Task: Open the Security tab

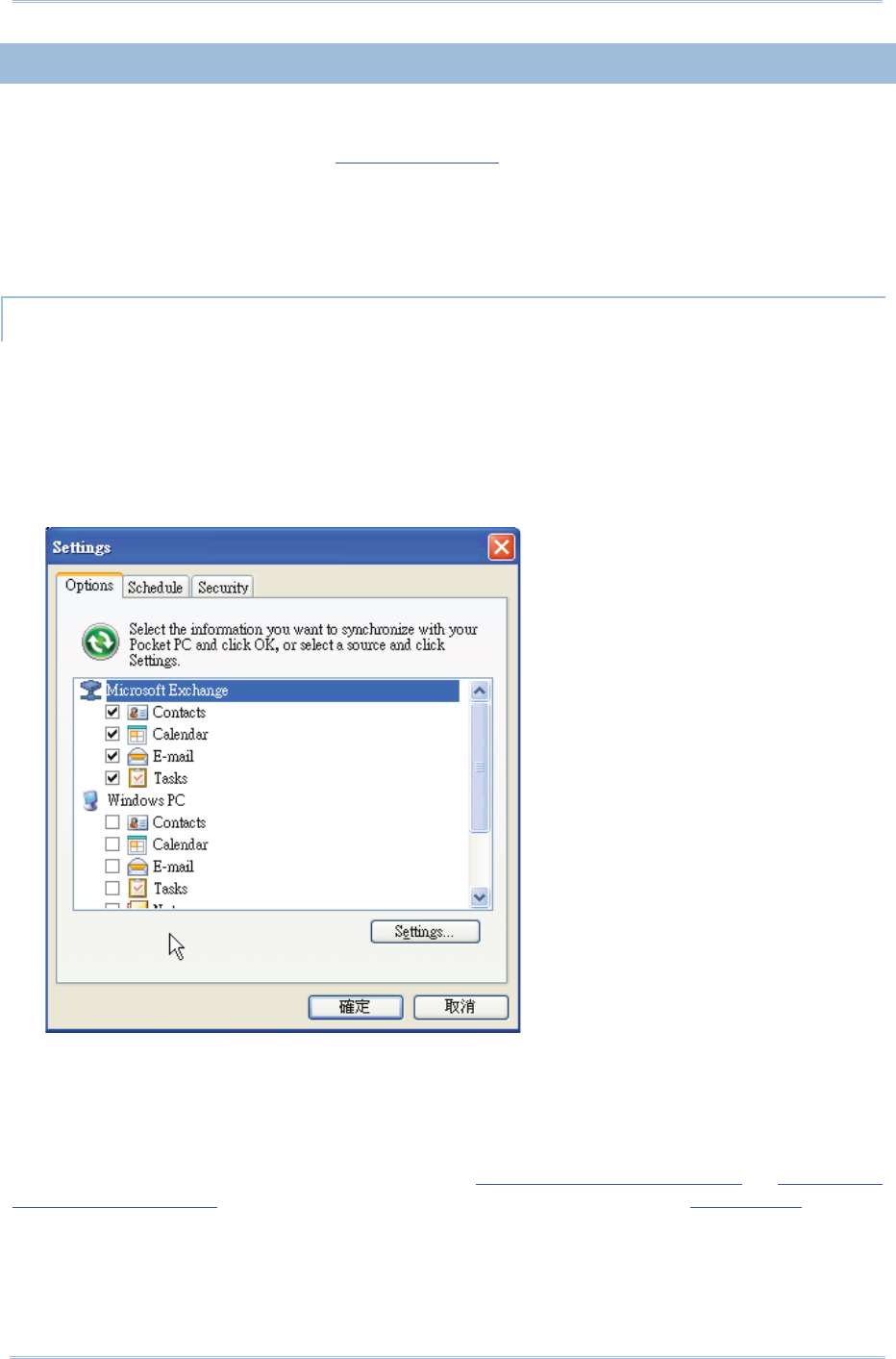Action: click(x=223, y=588)
